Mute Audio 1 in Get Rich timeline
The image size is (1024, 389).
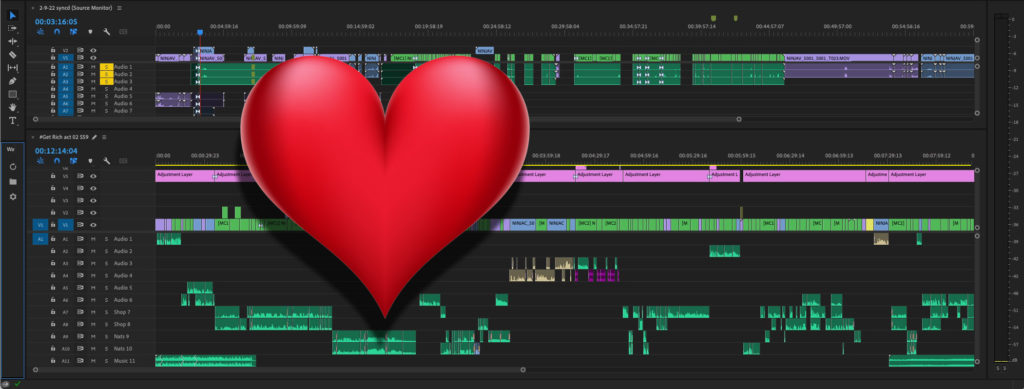(x=93, y=240)
